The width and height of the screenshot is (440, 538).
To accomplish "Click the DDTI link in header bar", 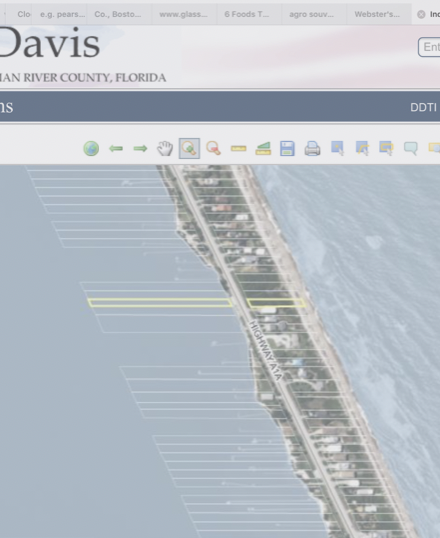I will [x=423, y=107].
